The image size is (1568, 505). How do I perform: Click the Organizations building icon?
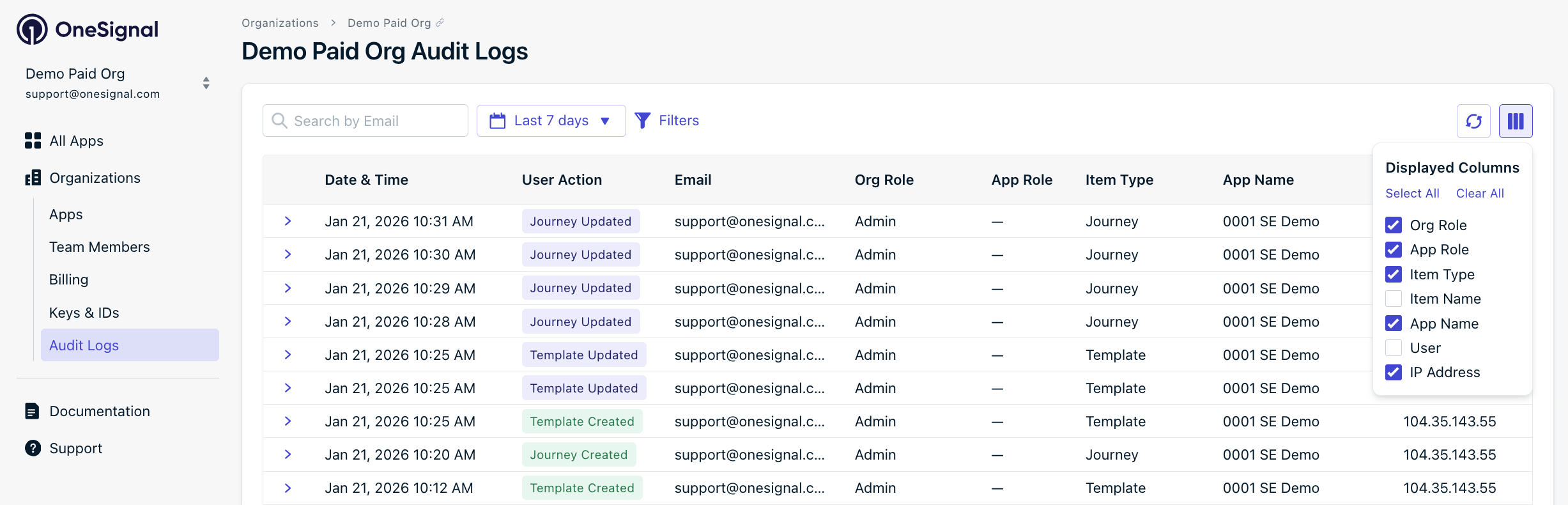(x=33, y=178)
